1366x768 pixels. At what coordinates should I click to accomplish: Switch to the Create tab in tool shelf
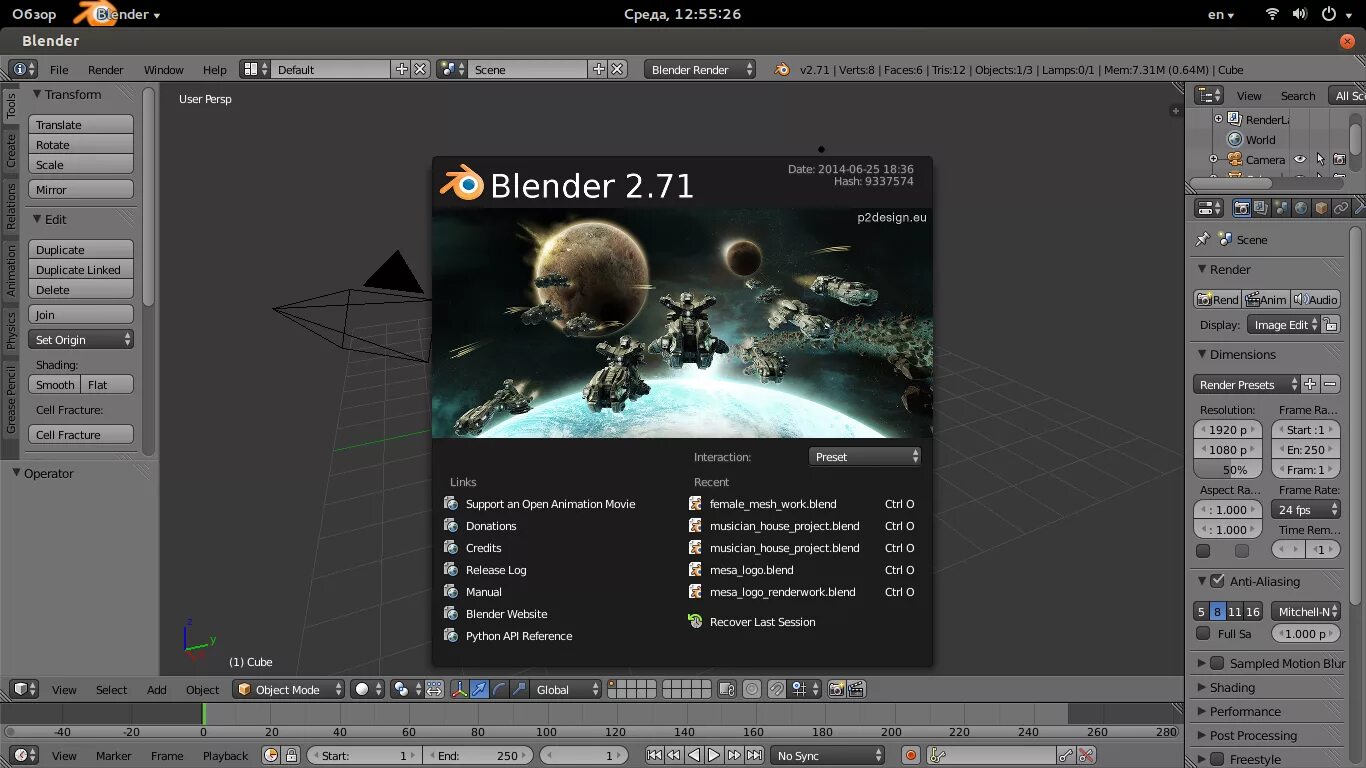pos(11,151)
